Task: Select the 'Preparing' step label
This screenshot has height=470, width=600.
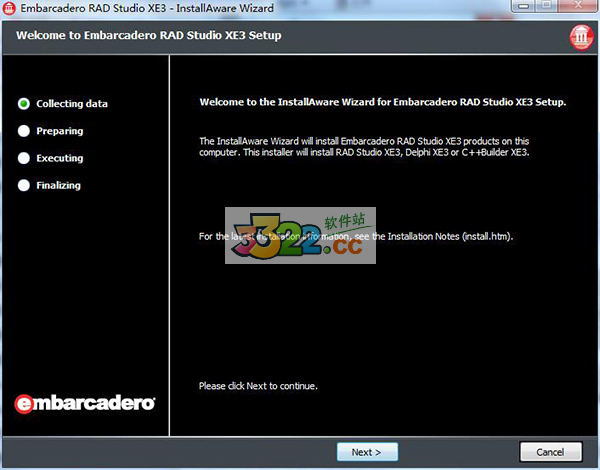Action: pos(60,131)
